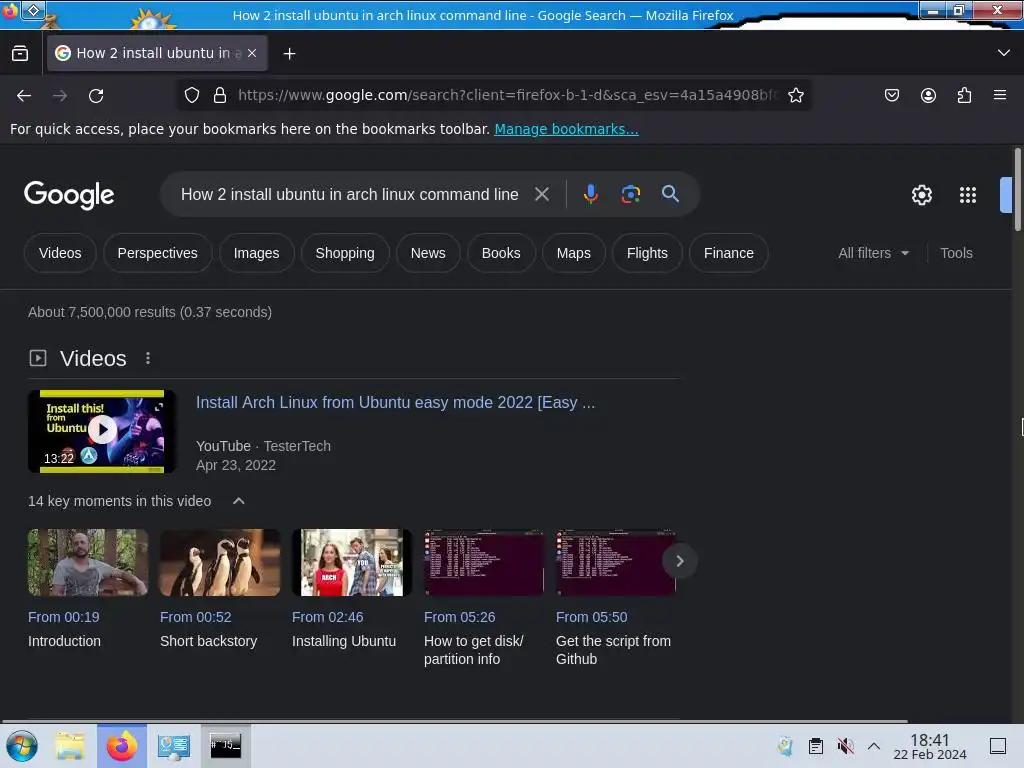
Task: Click the blue Sign in button
Action: 1006,195
